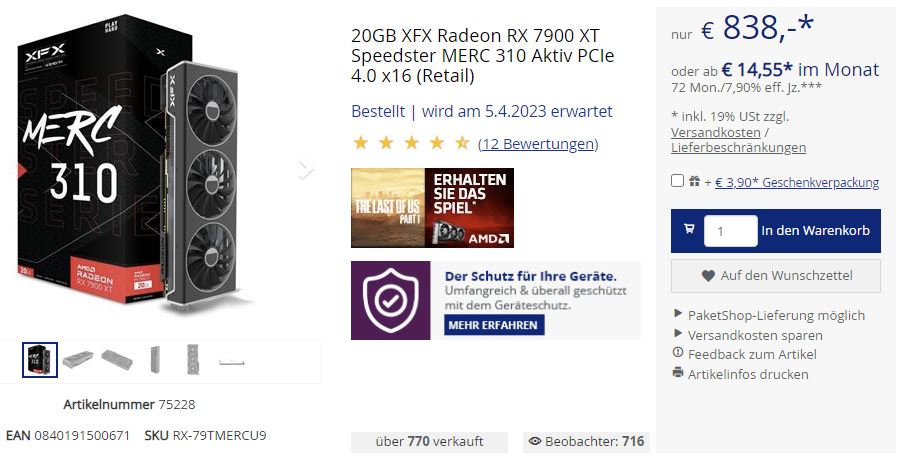The image size is (899, 457).
Task: Click the heart icon on wishlist button
Action: pyautogui.click(x=708, y=276)
